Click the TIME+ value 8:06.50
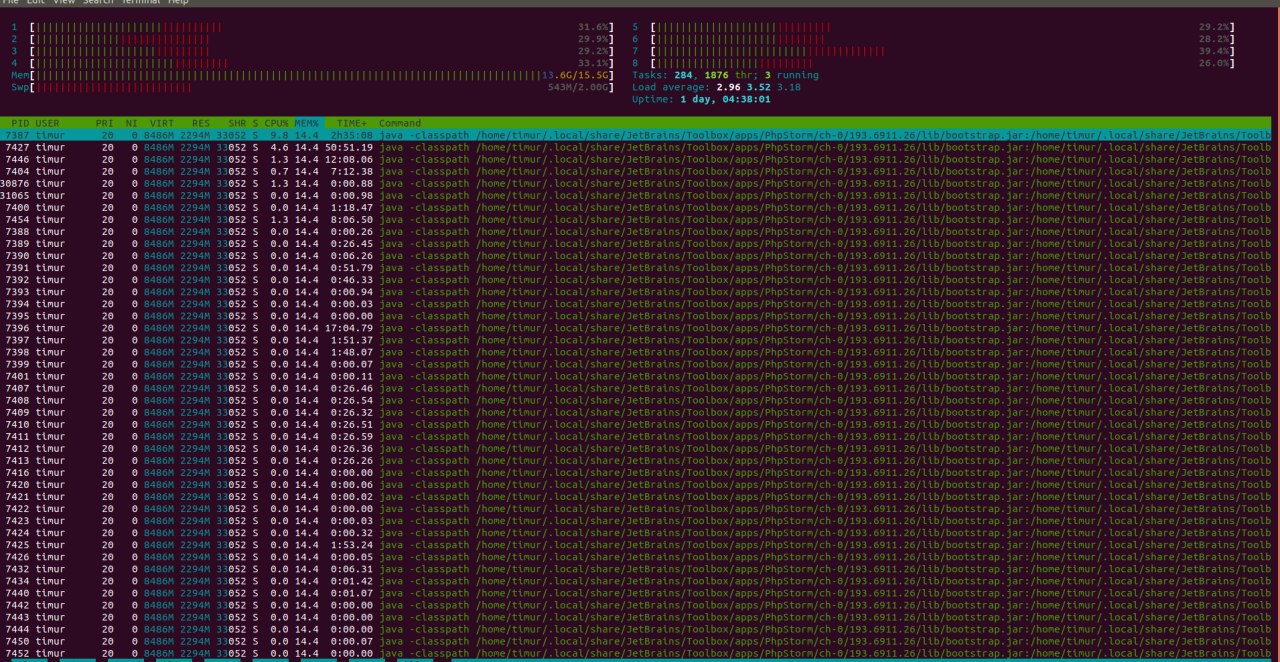 [x=352, y=219]
